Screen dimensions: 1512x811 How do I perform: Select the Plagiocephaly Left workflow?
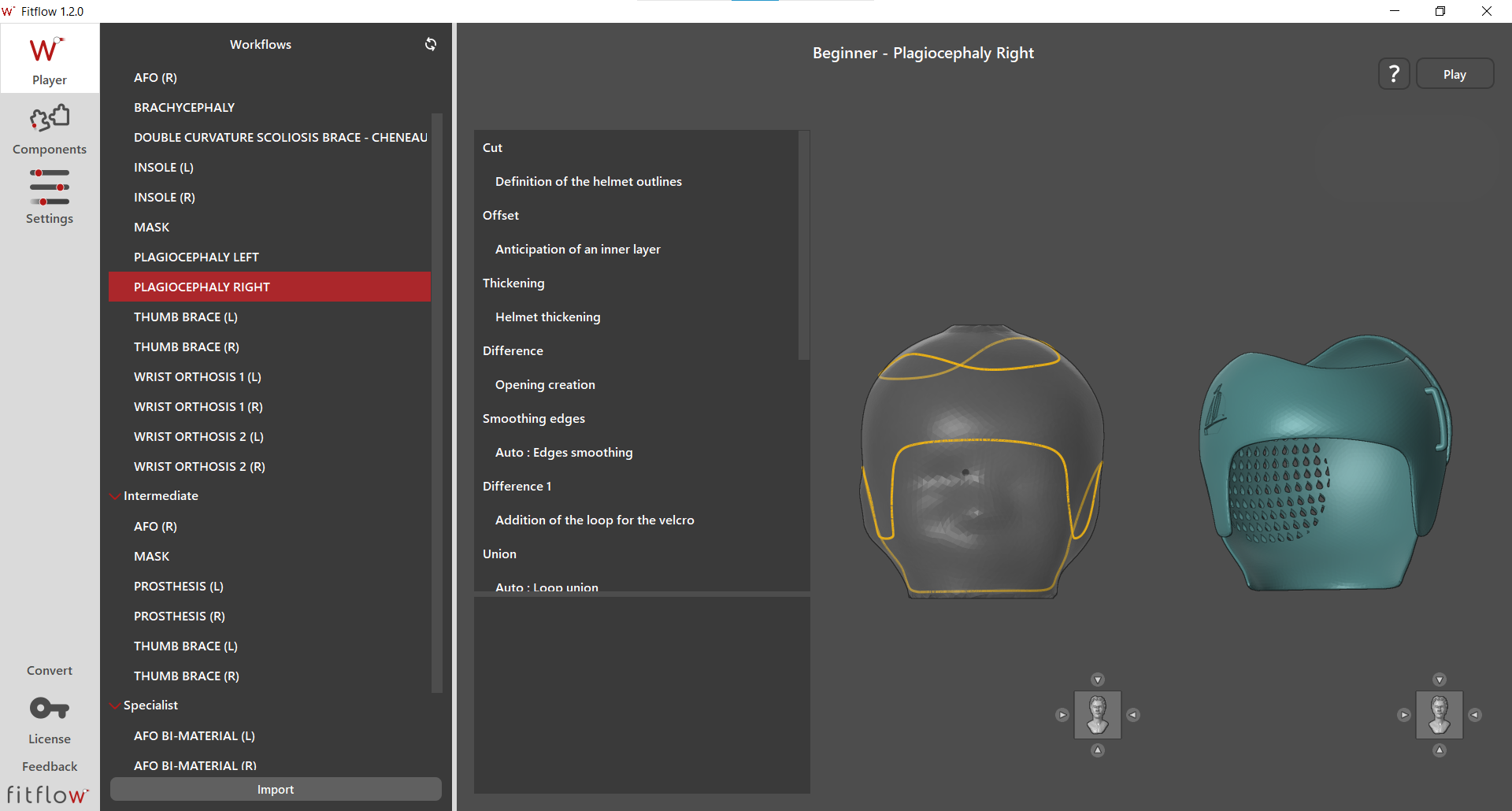point(196,257)
